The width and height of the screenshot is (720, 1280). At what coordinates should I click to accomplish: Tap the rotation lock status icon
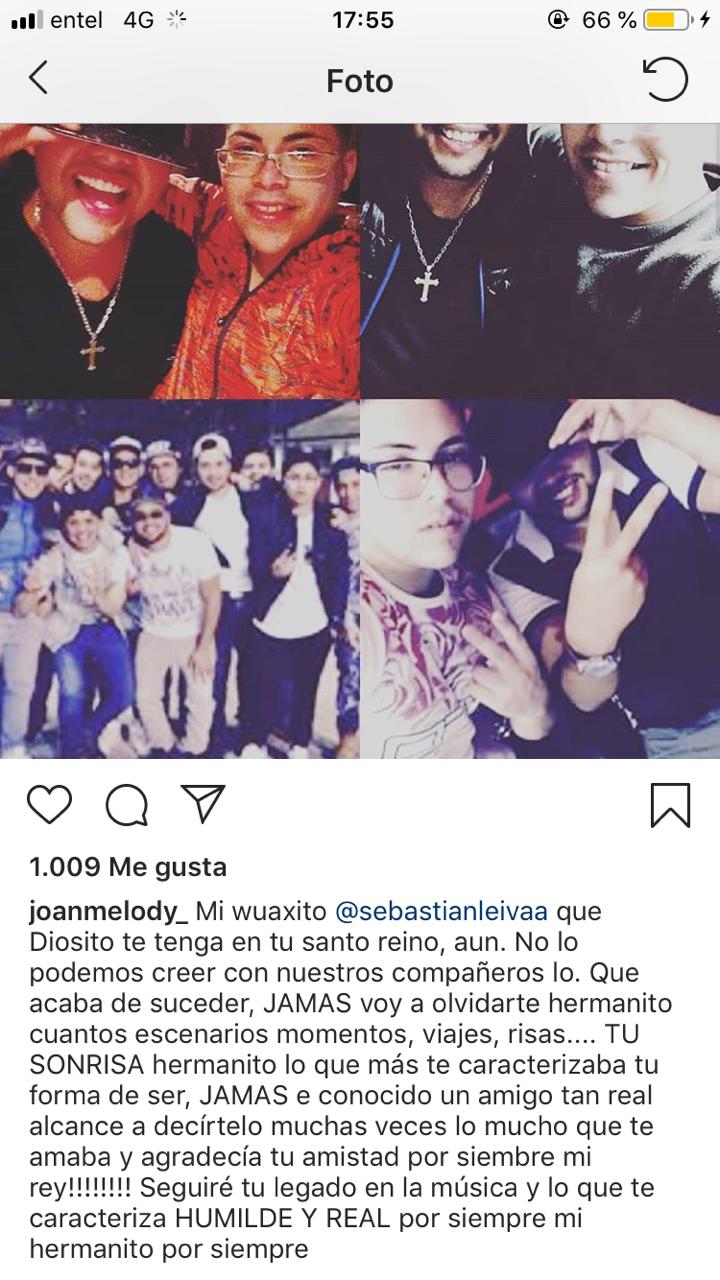[x=558, y=20]
